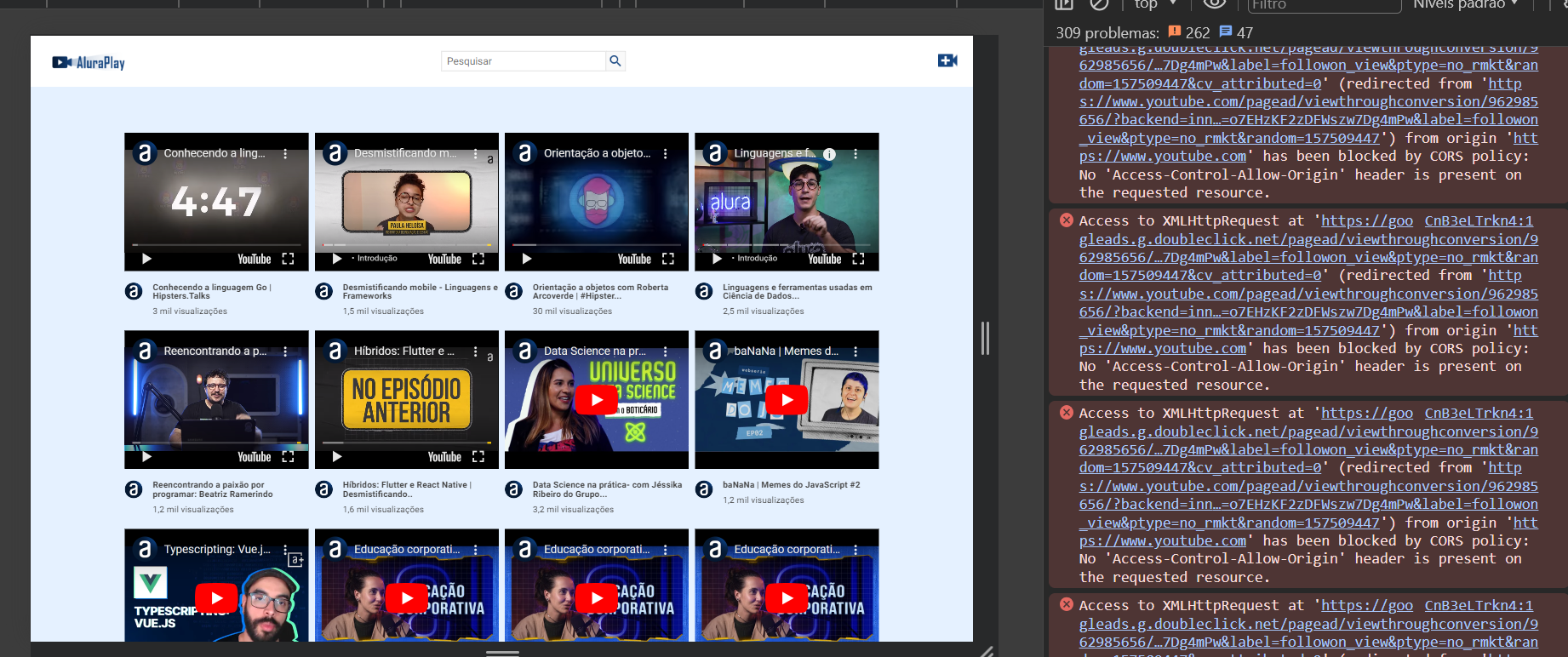The width and height of the screenshot is (1568, 657).
Task: Click '30 mil visualizações' view count
Action: click(x=572, y=311)
